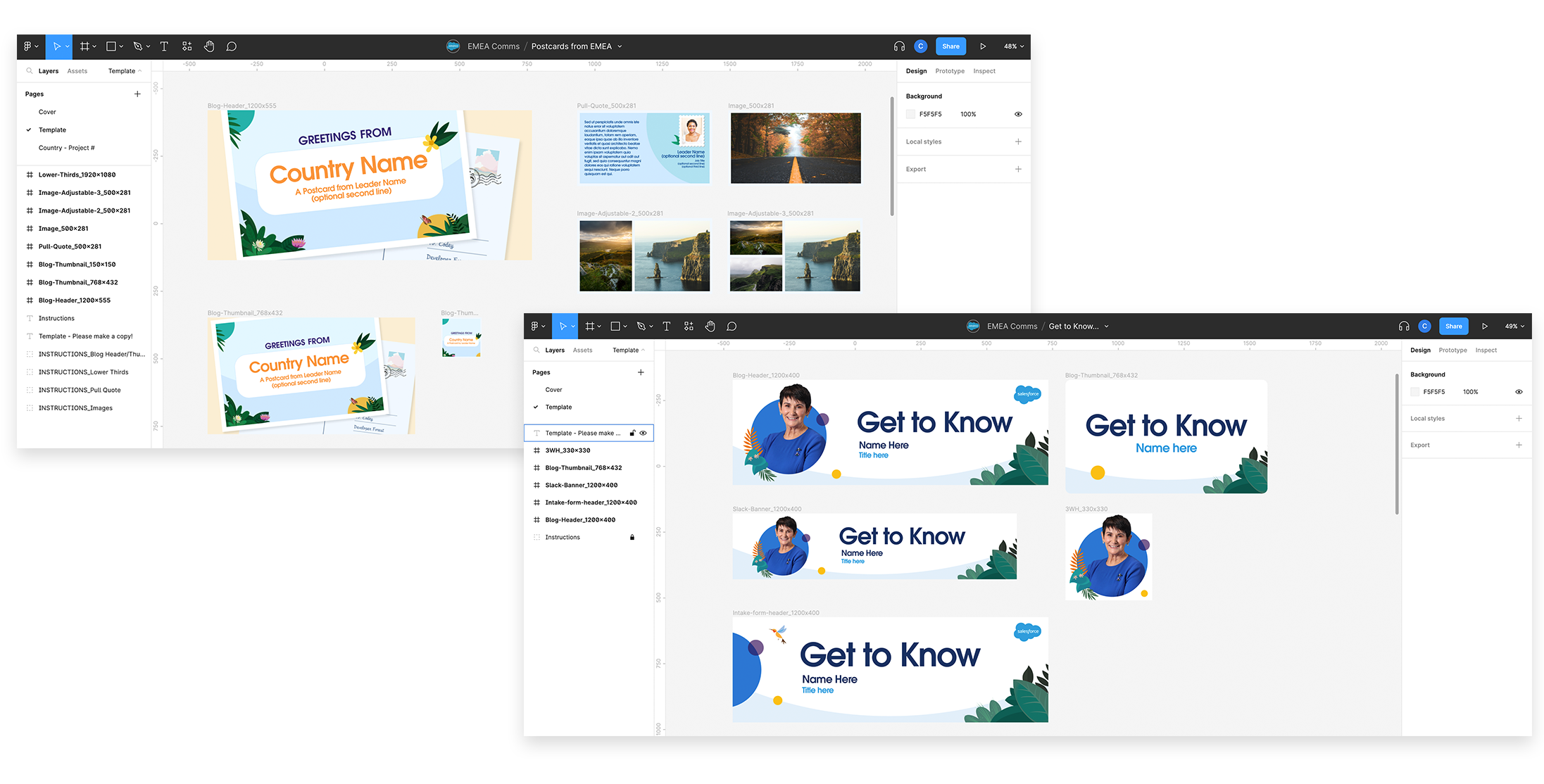
Task: Toggle Background visibility eye in the Postcards Design panel
Action: point(1018,114)
